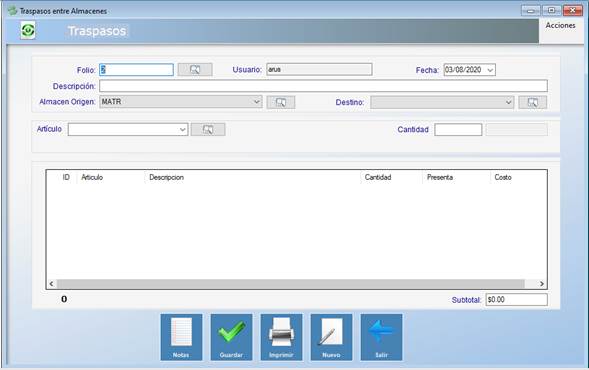
Task: Click the Costo column header
Action: click(503, 177)
